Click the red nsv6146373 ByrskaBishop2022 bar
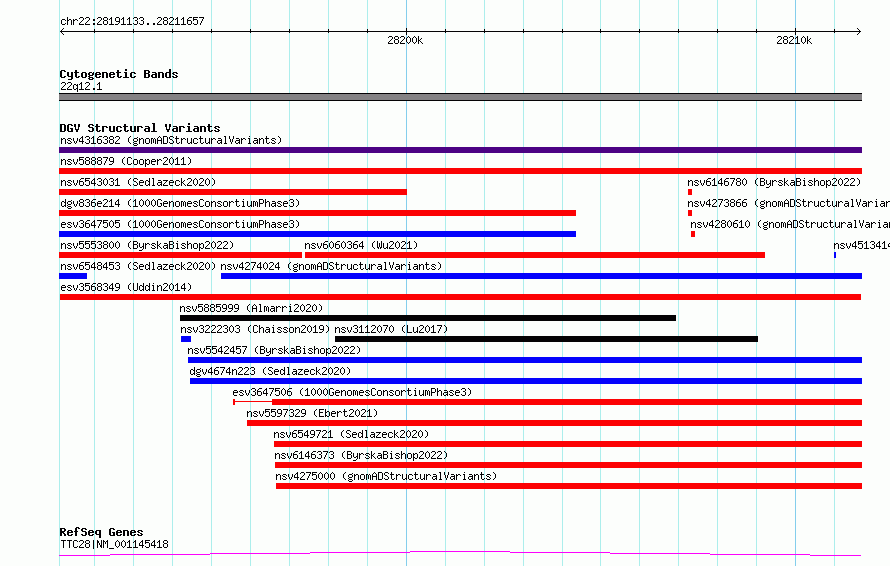Image resolution: width=890 pixels, height=566 pixels. point(568,465)
